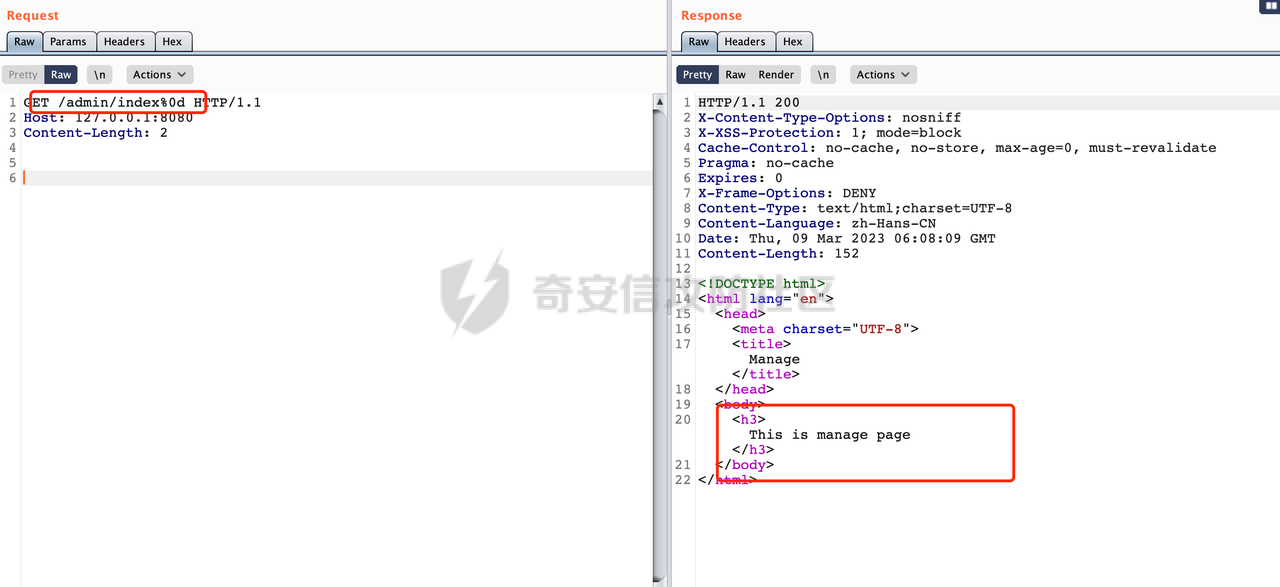Switch Request view to Pretty mode

click(x=23, y=75)
